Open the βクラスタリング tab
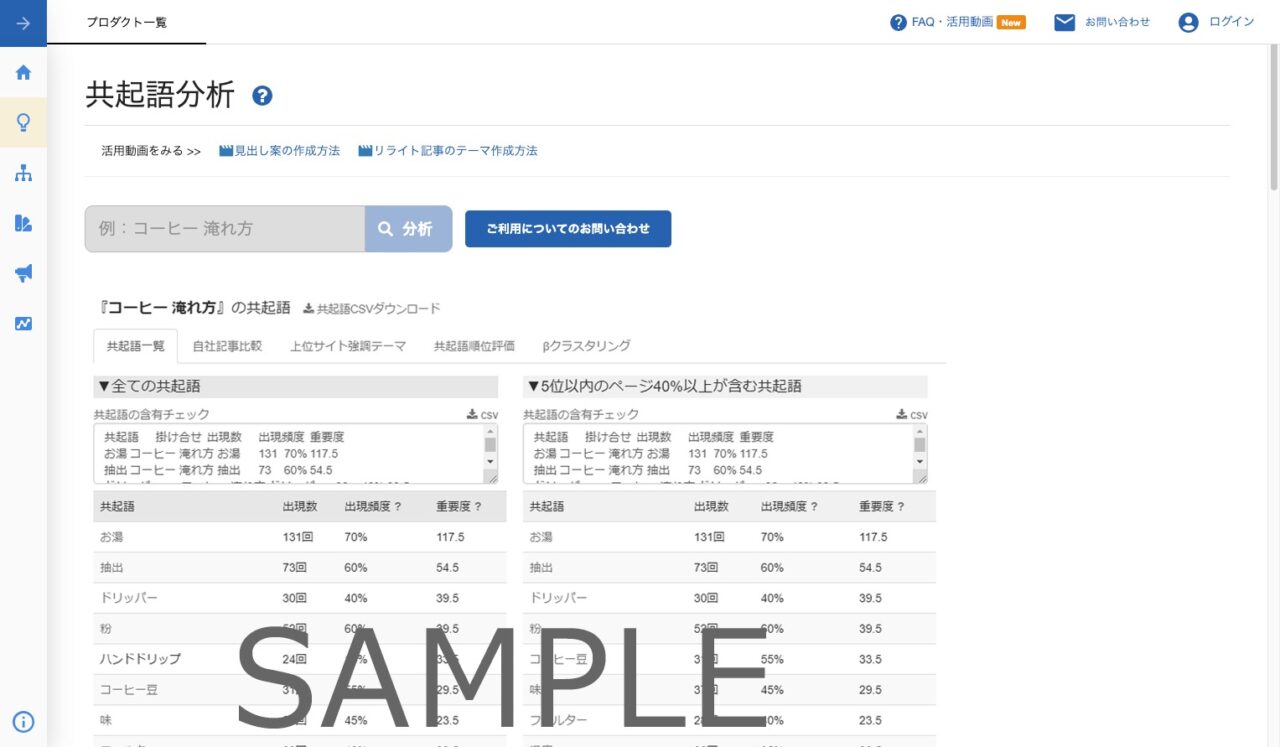 pyautogui.click(x=586, y=346)
